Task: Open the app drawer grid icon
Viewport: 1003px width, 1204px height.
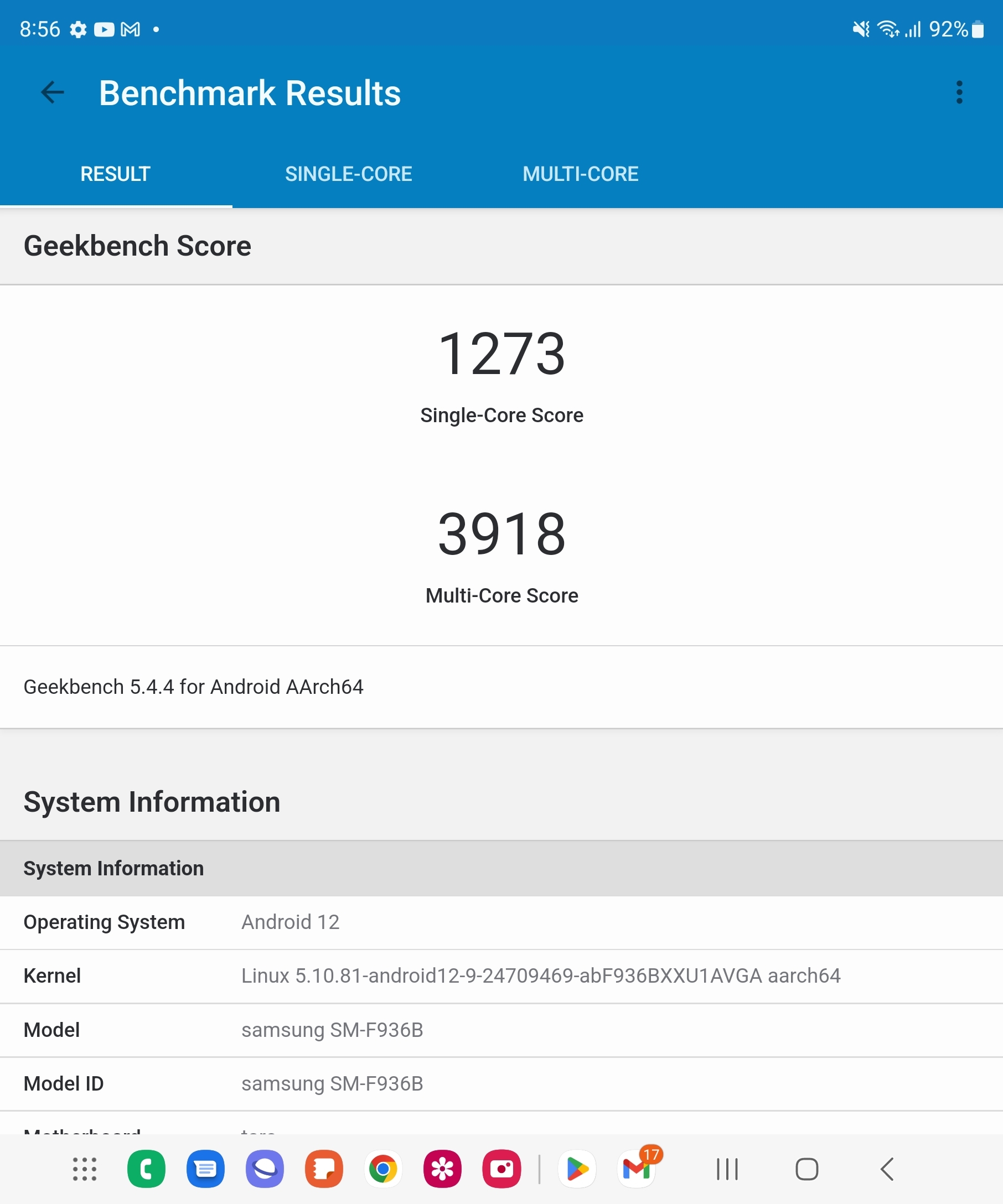Action: coord(85,1169)
